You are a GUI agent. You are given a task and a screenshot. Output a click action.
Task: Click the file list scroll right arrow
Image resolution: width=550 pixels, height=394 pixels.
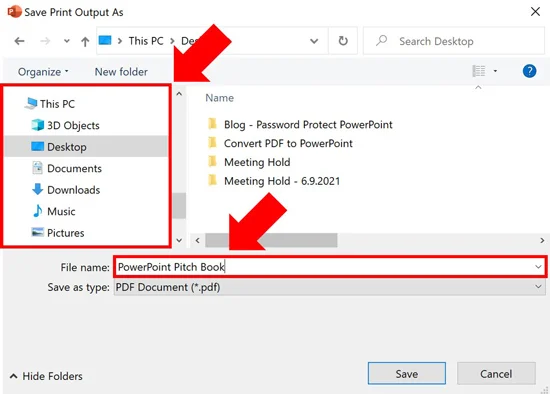coord(542,240)
